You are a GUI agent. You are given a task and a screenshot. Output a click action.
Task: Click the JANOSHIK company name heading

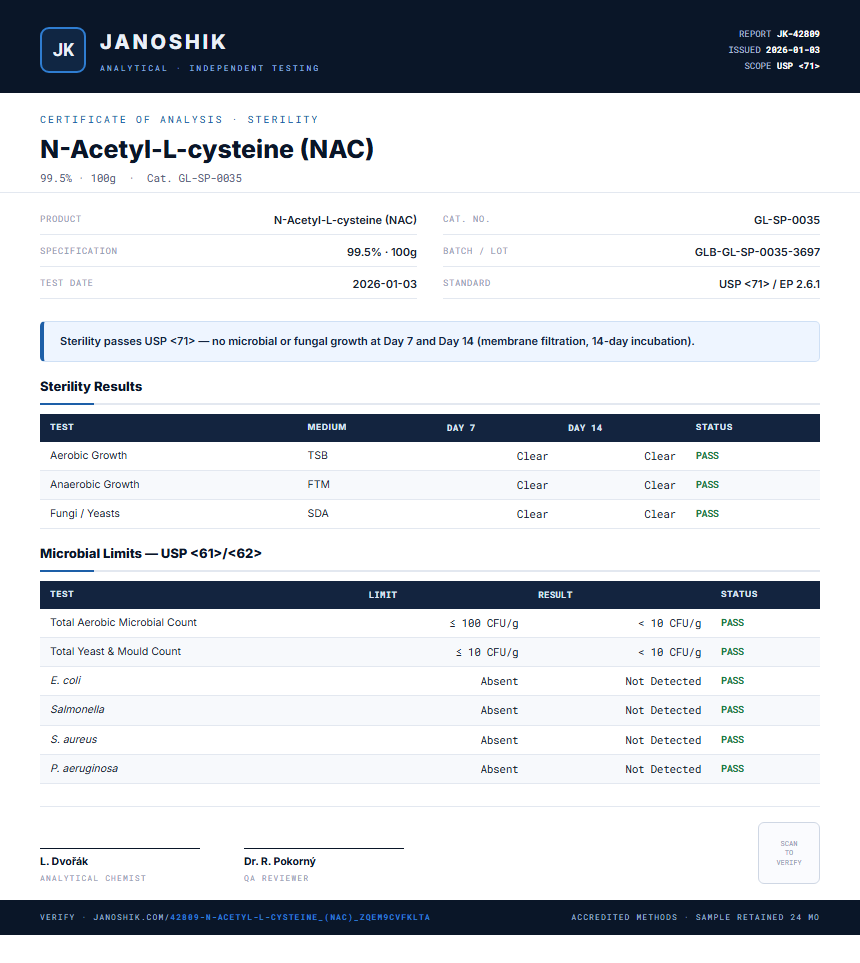coord(163,42)
